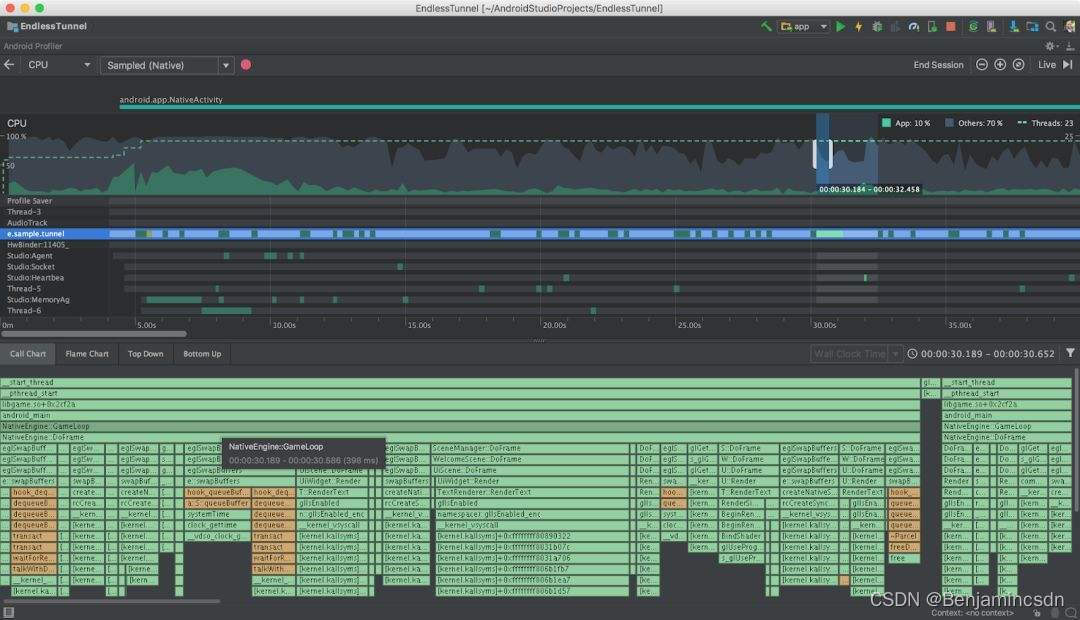Open profiler settings gear icon

pyautogui.click(x=1050, y=46)
